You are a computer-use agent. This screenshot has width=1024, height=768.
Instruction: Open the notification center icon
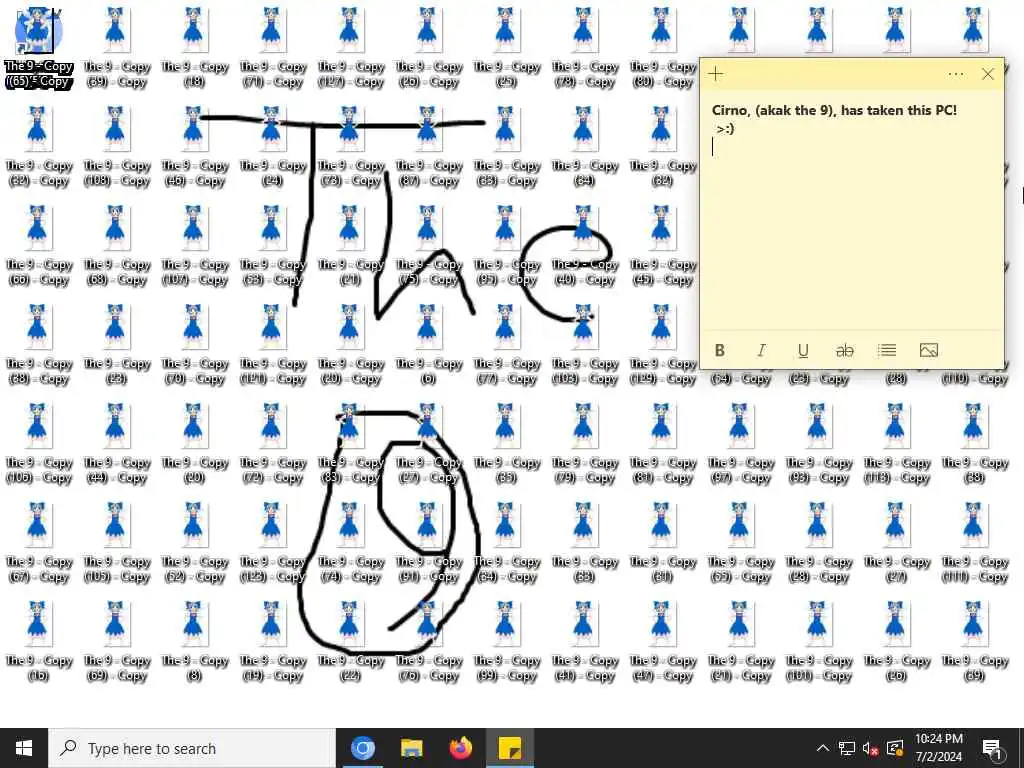click(x=992, y=748)
